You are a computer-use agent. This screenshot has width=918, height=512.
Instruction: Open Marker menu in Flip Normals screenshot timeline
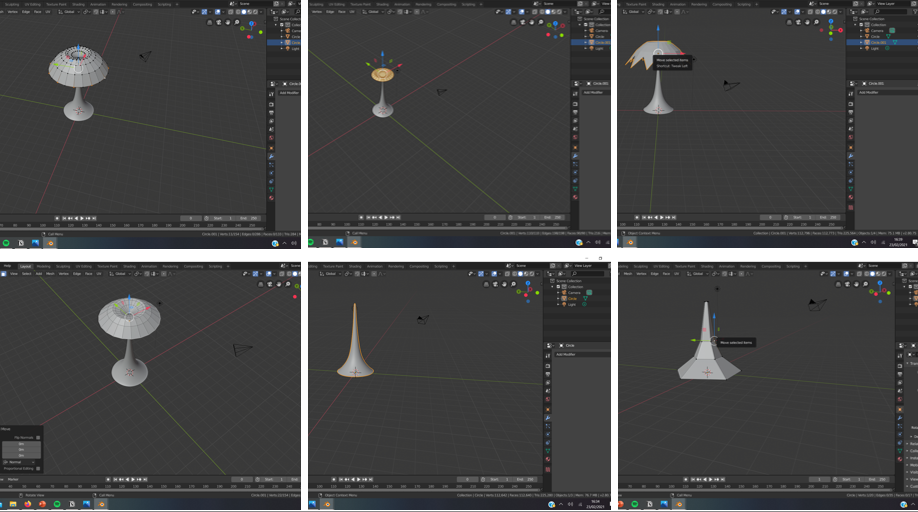point(13,479)
